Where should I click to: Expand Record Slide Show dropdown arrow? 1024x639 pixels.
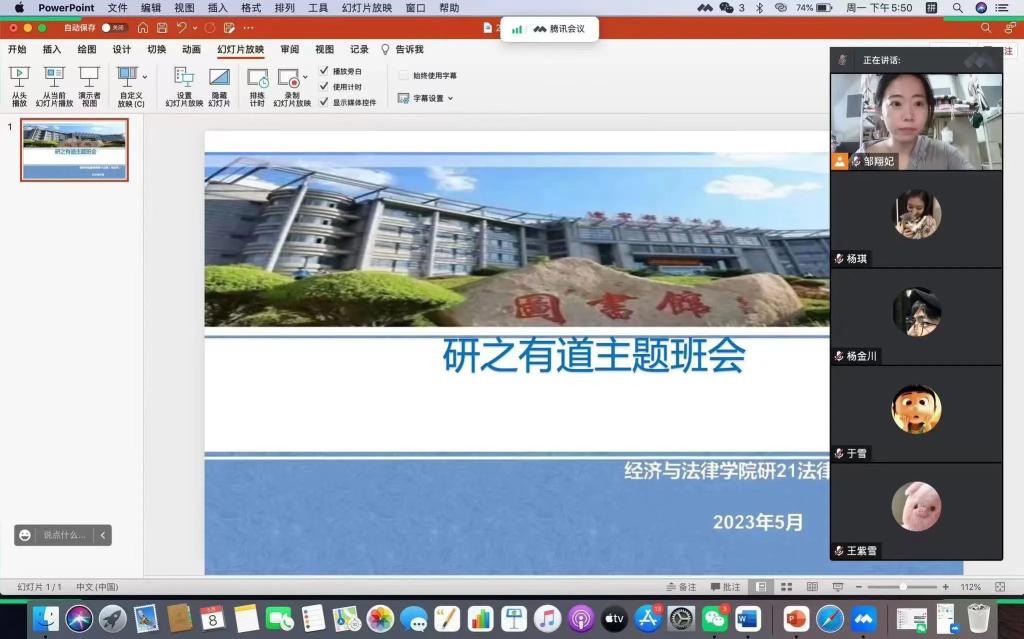pyautogui.click(x=305, y=77)
